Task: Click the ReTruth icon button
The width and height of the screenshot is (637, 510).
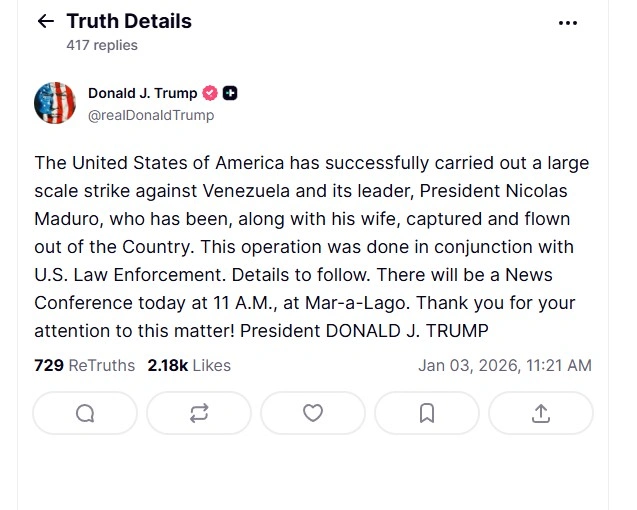Action: [x=199, y=413]
